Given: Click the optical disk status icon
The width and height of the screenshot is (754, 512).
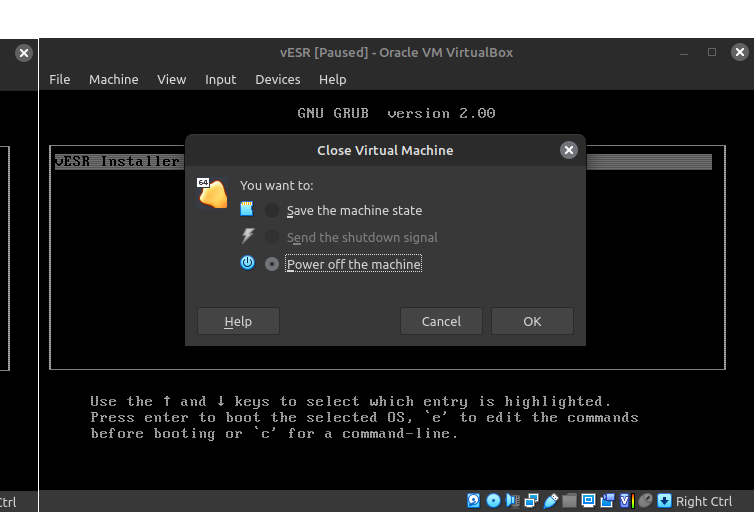Looking at the screenshot, I should coord(493,501).
